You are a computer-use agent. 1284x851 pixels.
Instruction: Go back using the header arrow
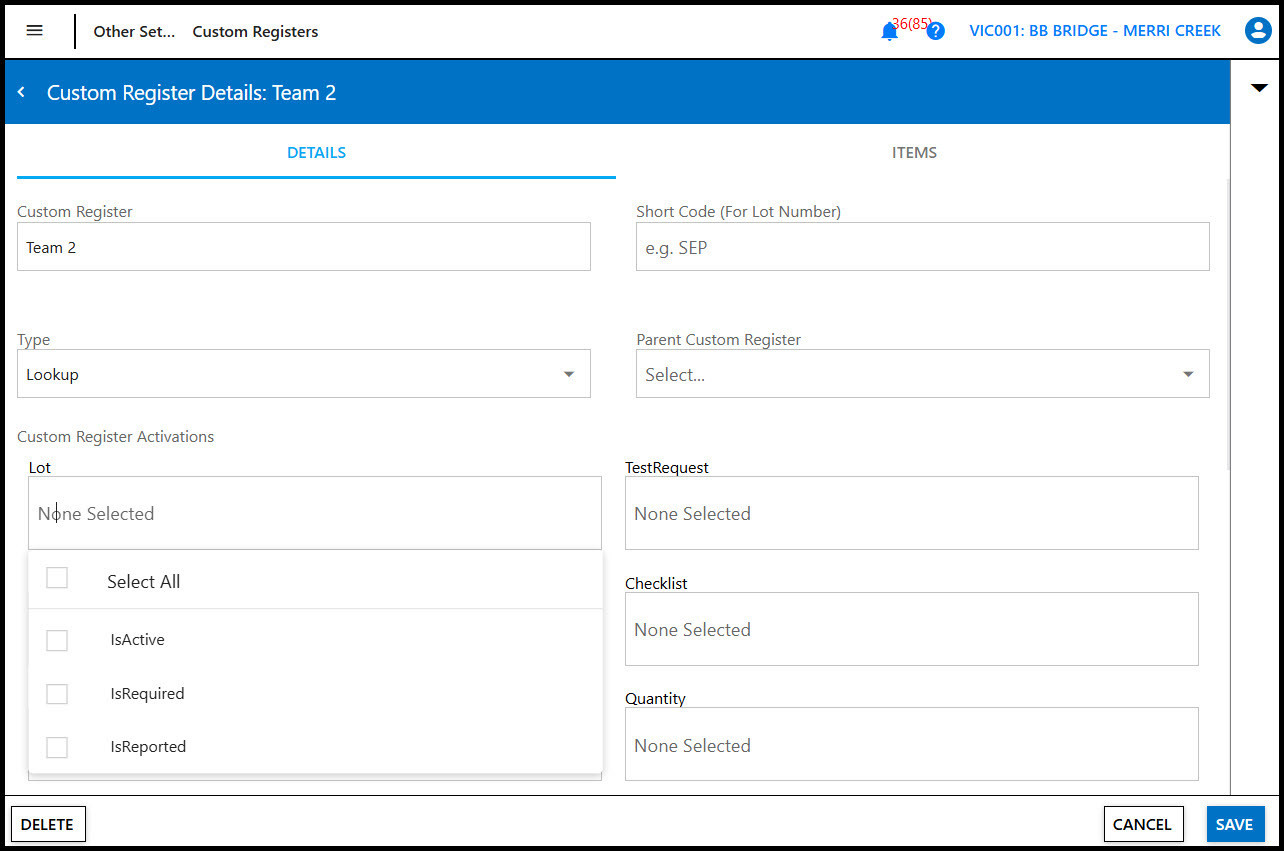pyautogui.click(x=21, y=92)
